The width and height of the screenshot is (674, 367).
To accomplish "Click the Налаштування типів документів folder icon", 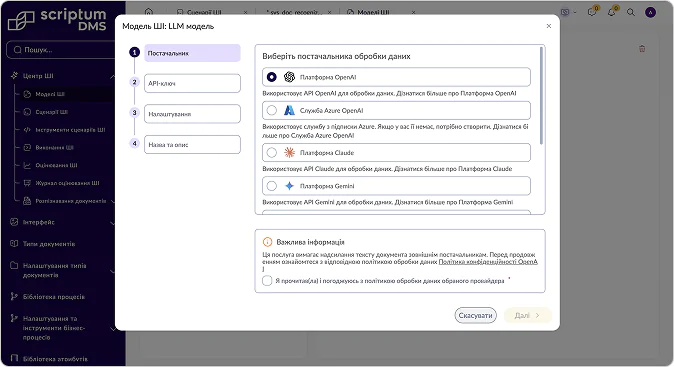I will pyautogui.click(x=14, y=265).
